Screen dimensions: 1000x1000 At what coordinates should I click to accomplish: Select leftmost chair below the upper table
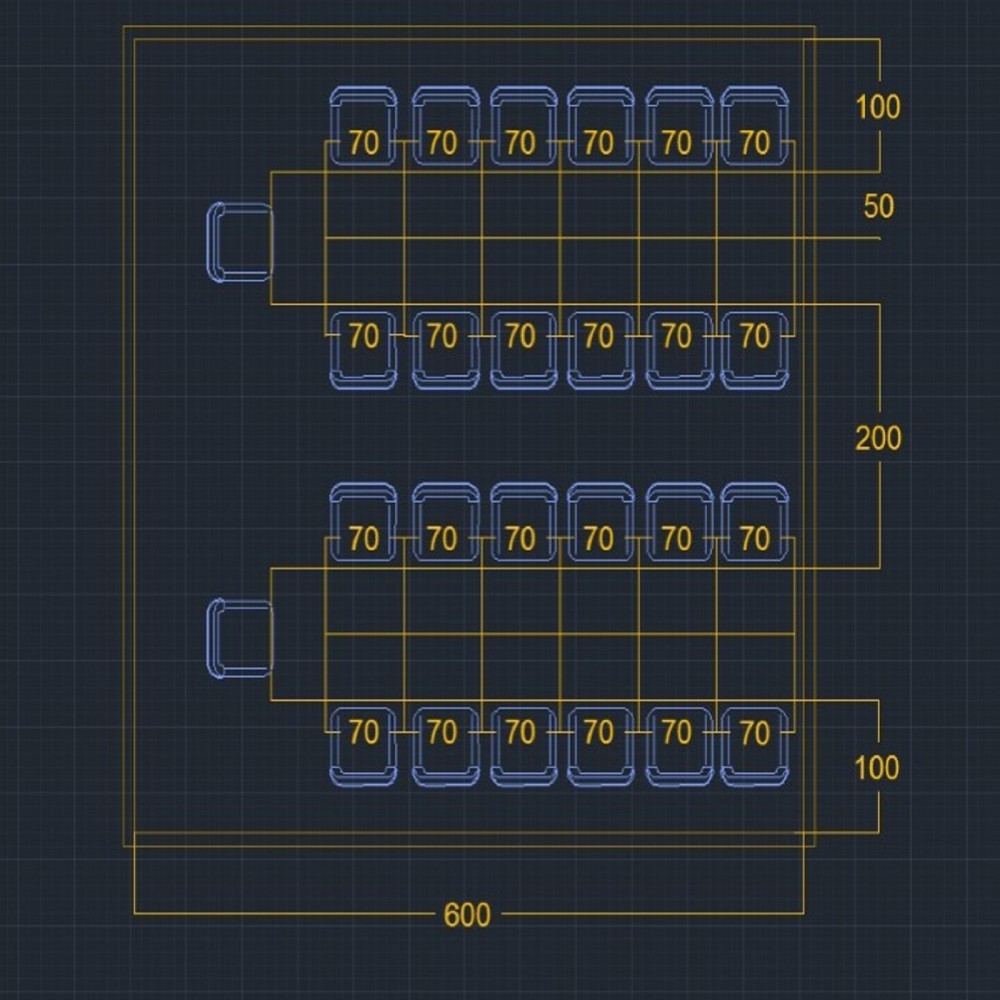(363, 351)
